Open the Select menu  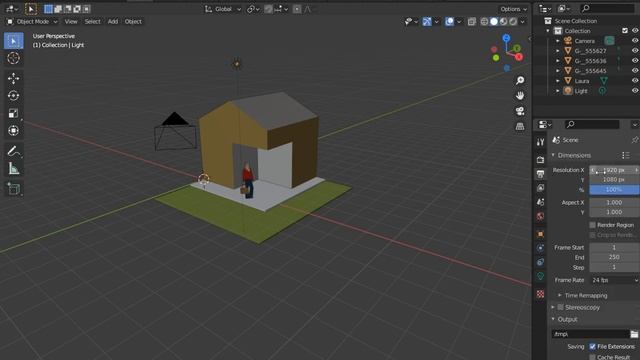pos(92,22)
